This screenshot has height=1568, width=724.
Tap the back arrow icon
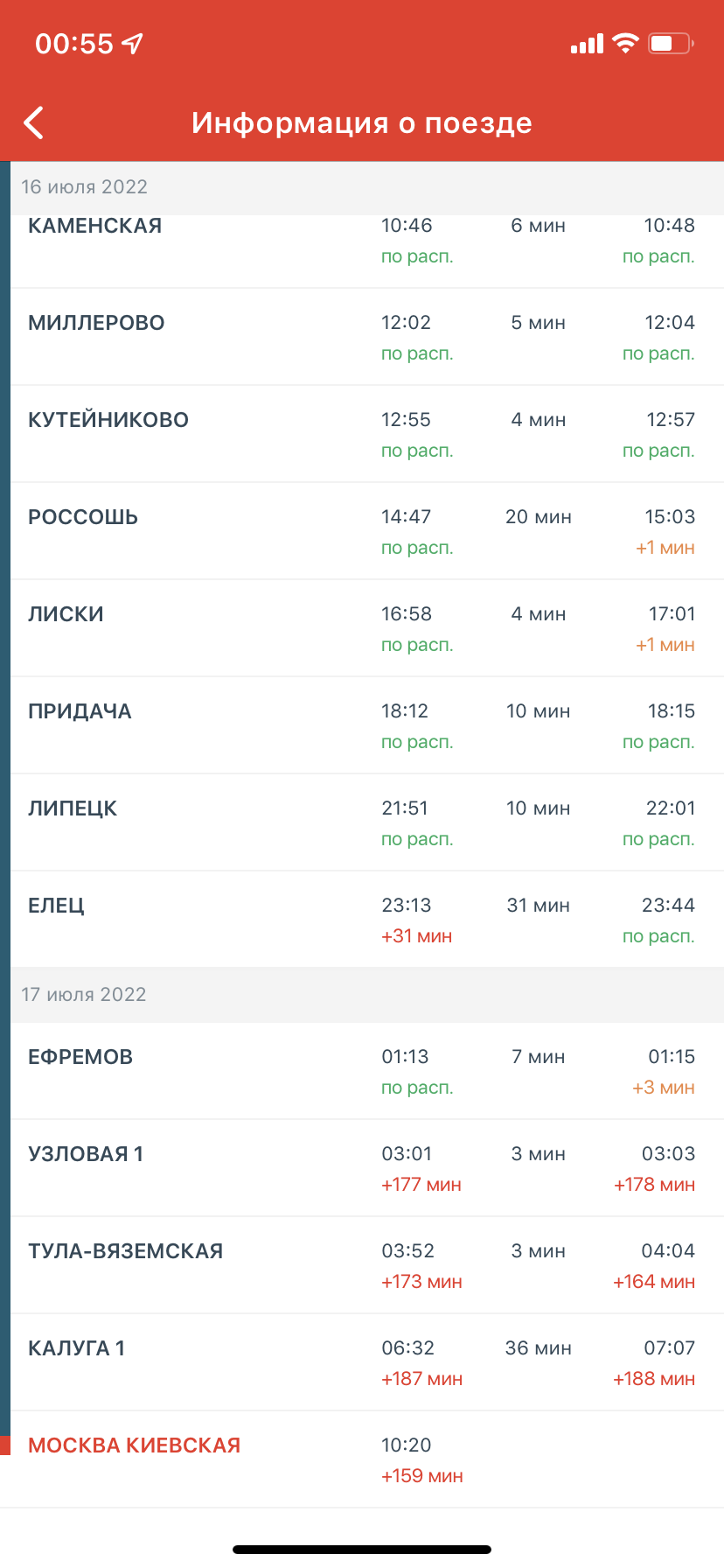coord(34,123)
